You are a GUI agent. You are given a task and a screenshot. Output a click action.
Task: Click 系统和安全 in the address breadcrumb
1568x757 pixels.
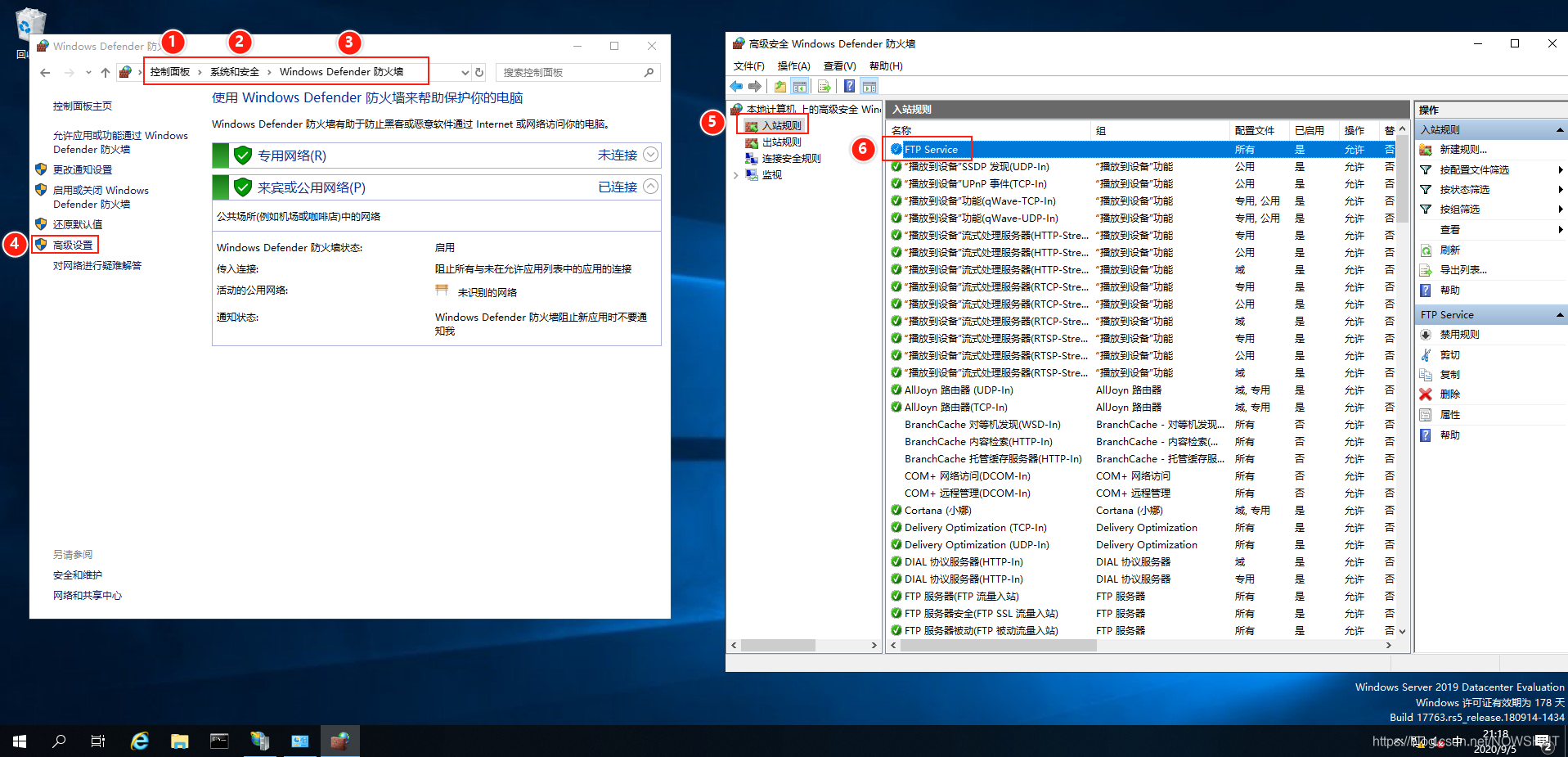coord(235,72)
